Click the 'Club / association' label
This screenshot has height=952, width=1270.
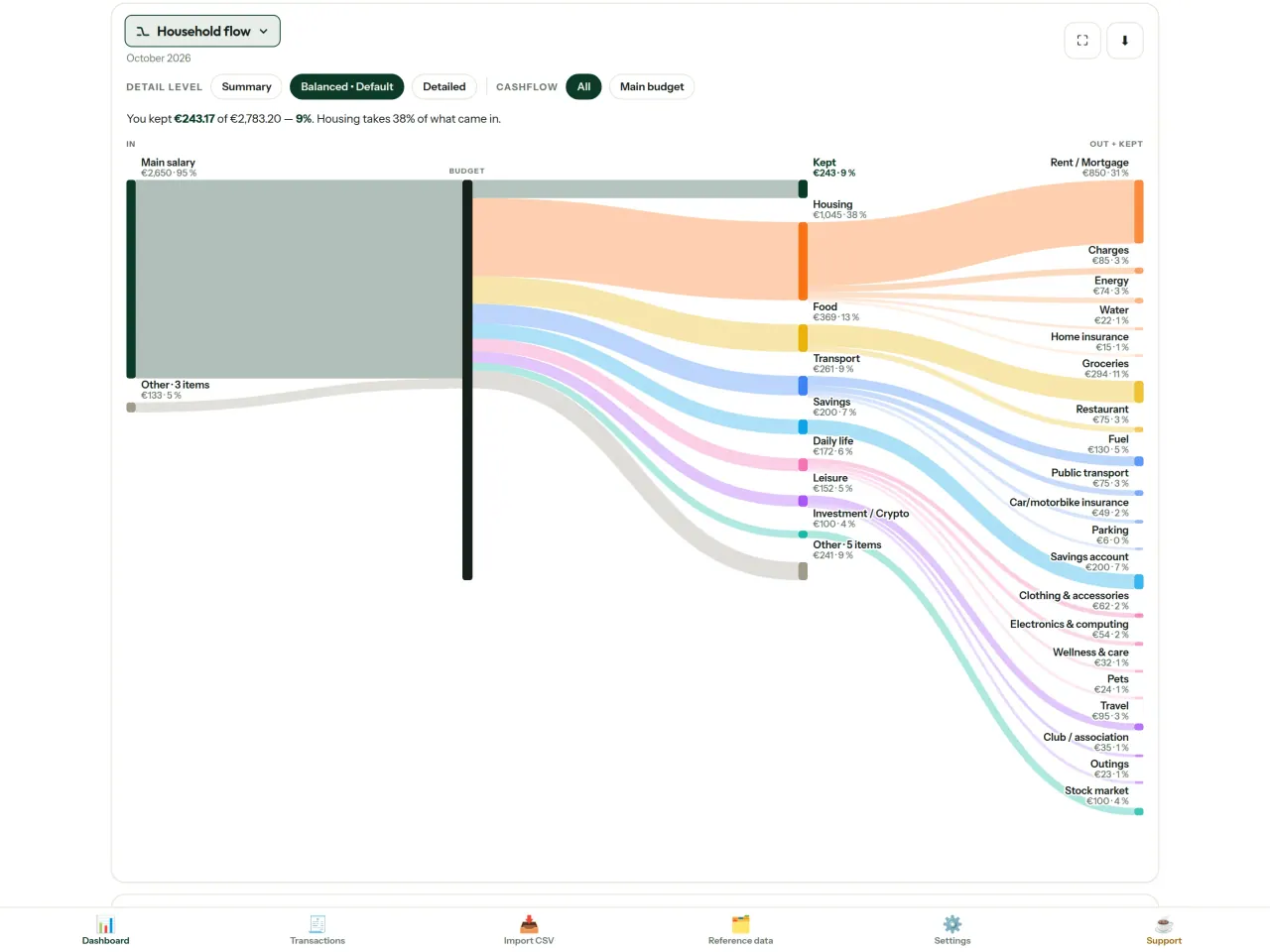pyautogui.click(x=1085, y=738)
